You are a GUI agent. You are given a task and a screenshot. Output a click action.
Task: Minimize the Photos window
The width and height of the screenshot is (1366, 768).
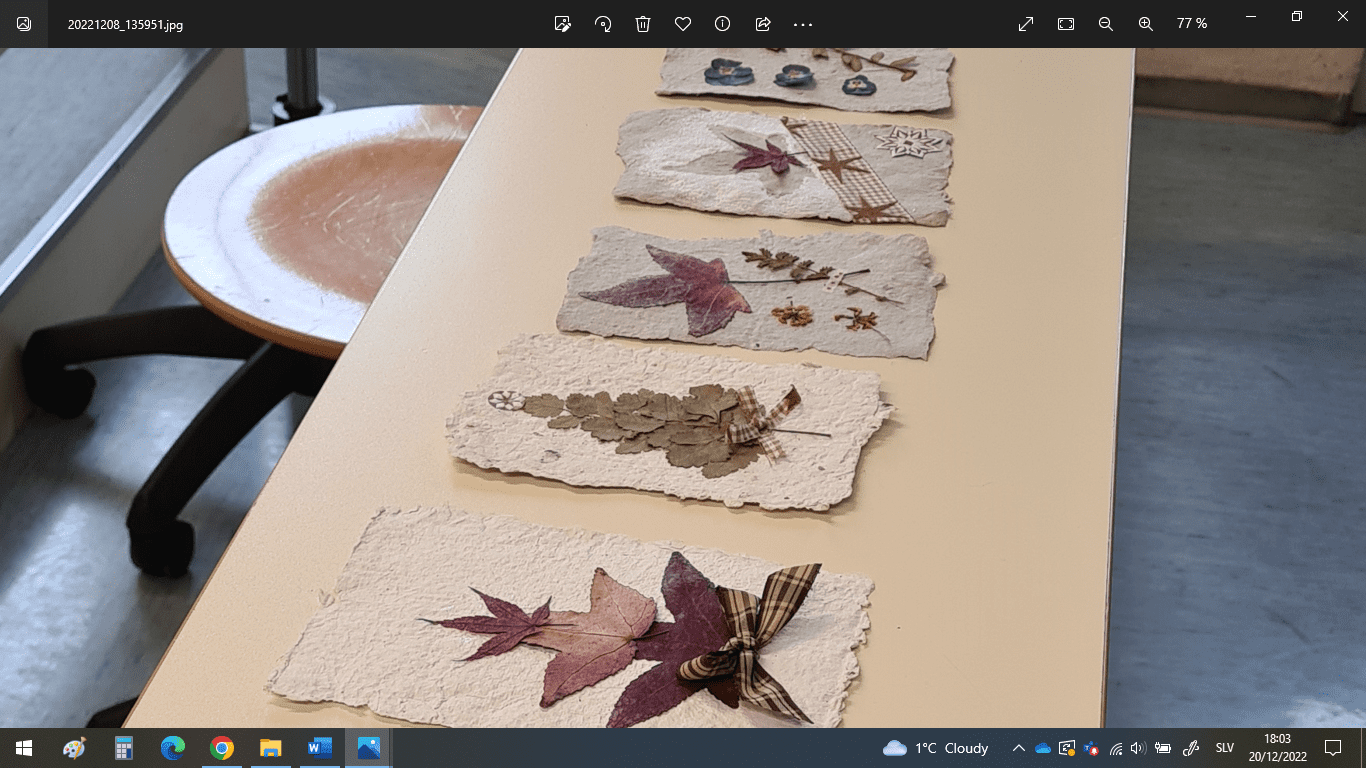tap(1251, 16)
